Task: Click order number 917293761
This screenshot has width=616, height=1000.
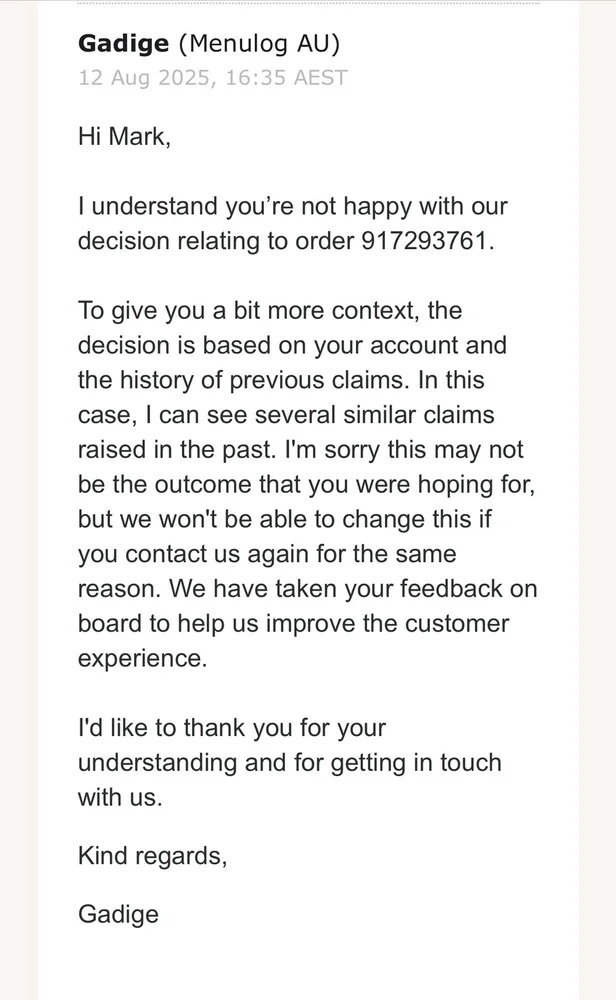Action: point(427,241)
